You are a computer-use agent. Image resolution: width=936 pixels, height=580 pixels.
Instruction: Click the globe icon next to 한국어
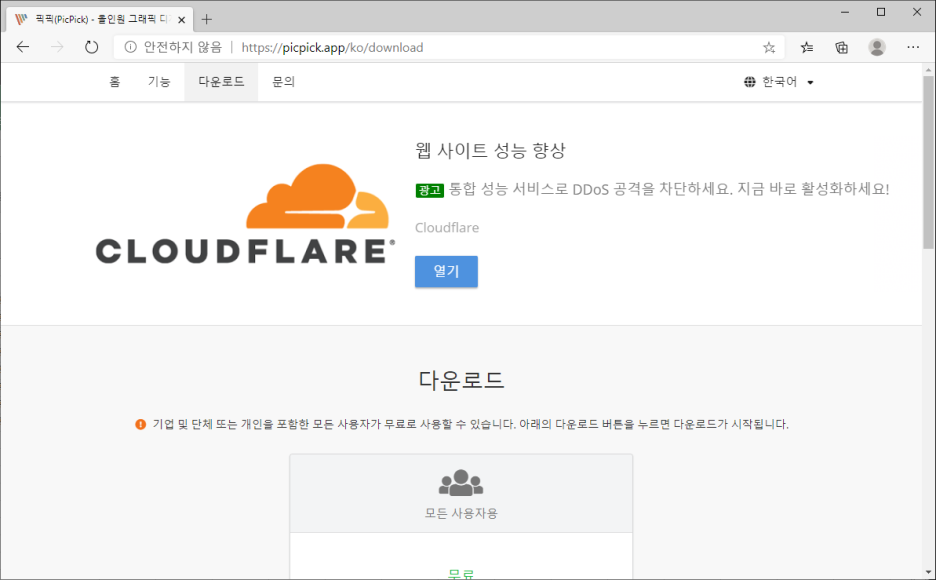coord(750,82)
